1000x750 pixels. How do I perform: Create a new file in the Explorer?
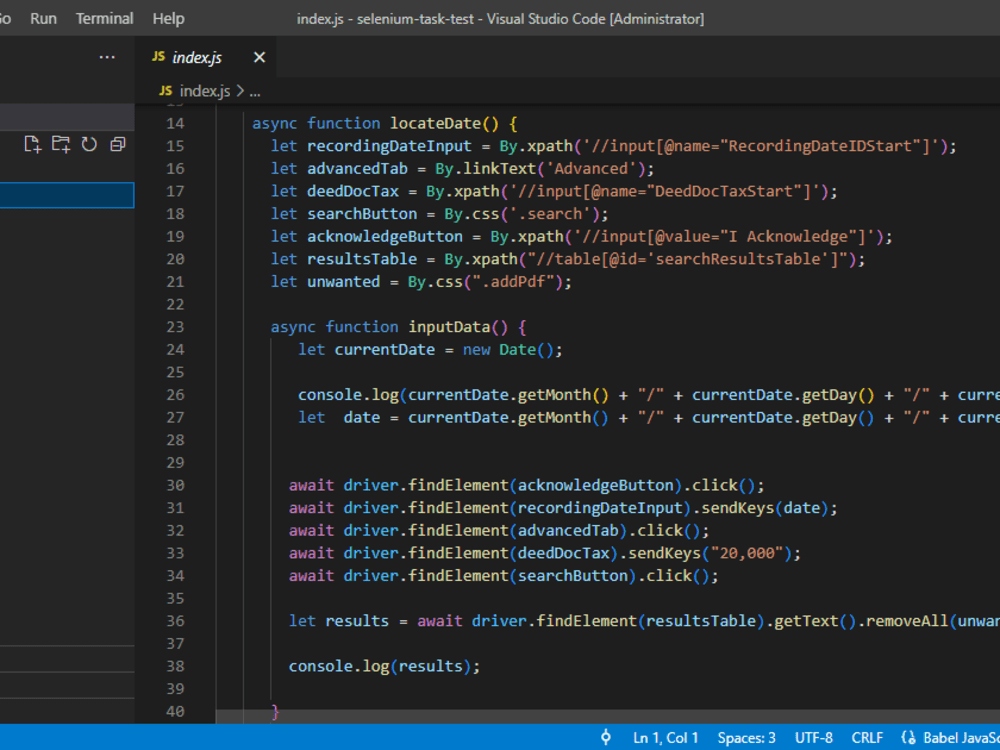click(31, 144)
